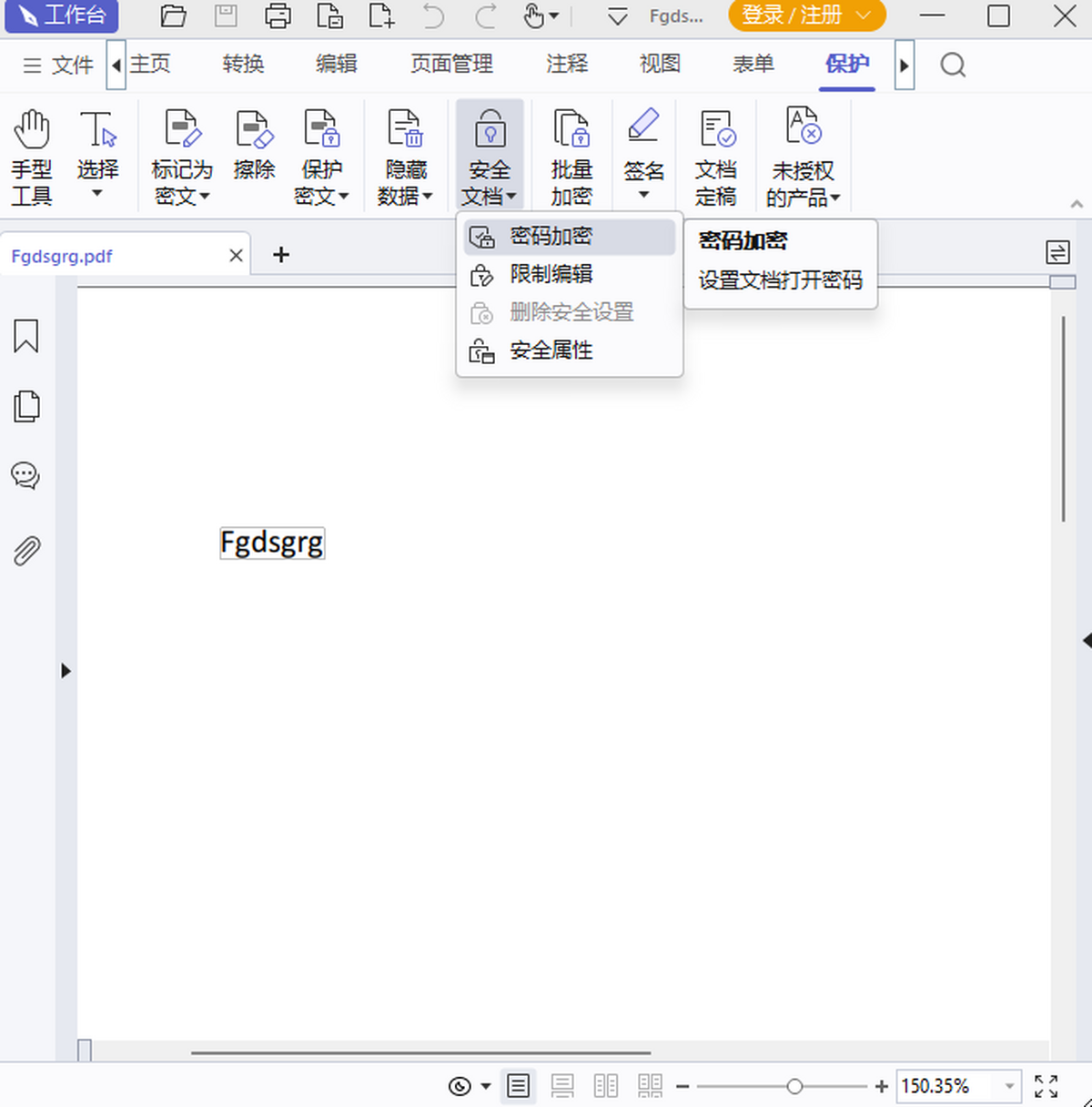Select the hand tool (手型工具)
The height and width of the screenshot is (1107, 1092).
tap(31, 155)
